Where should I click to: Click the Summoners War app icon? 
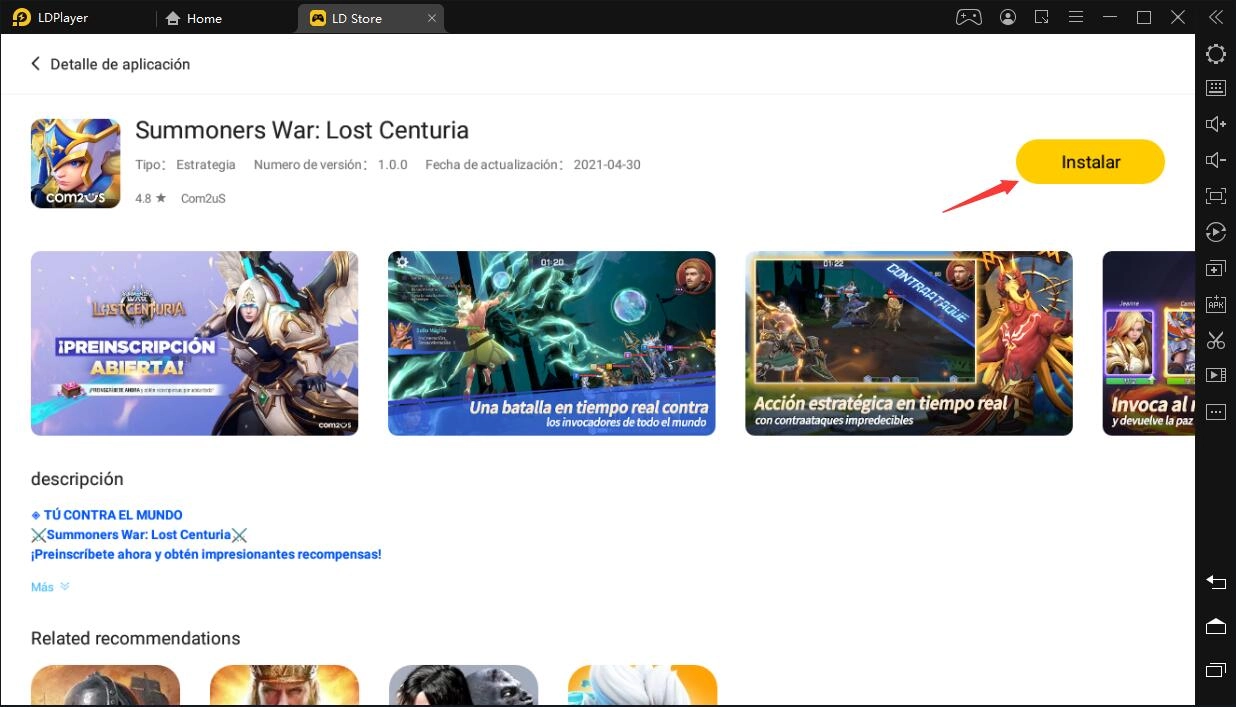click(x=76, y=163)
